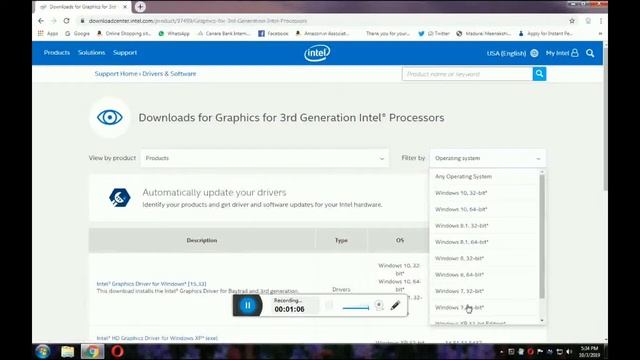Collapse the Operating system filter dropdown
This screenshot has height=360, width=640.
click(487, 158)
